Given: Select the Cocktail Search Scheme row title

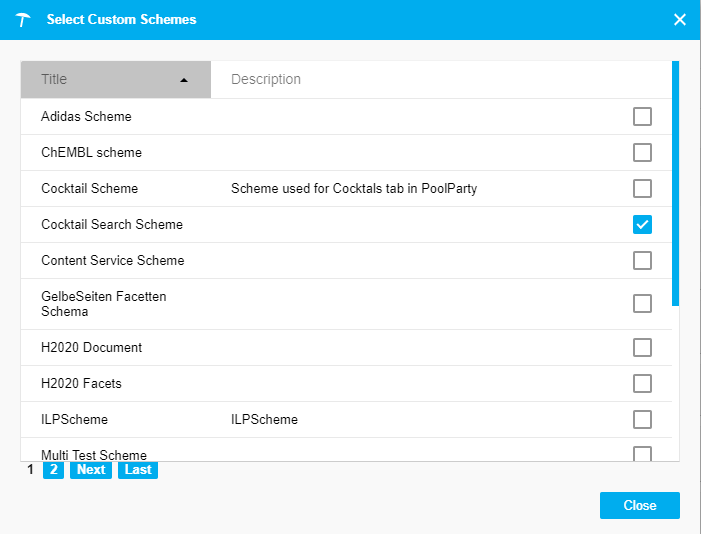Looking at the screenshot, I should click(x=112, y=225).
